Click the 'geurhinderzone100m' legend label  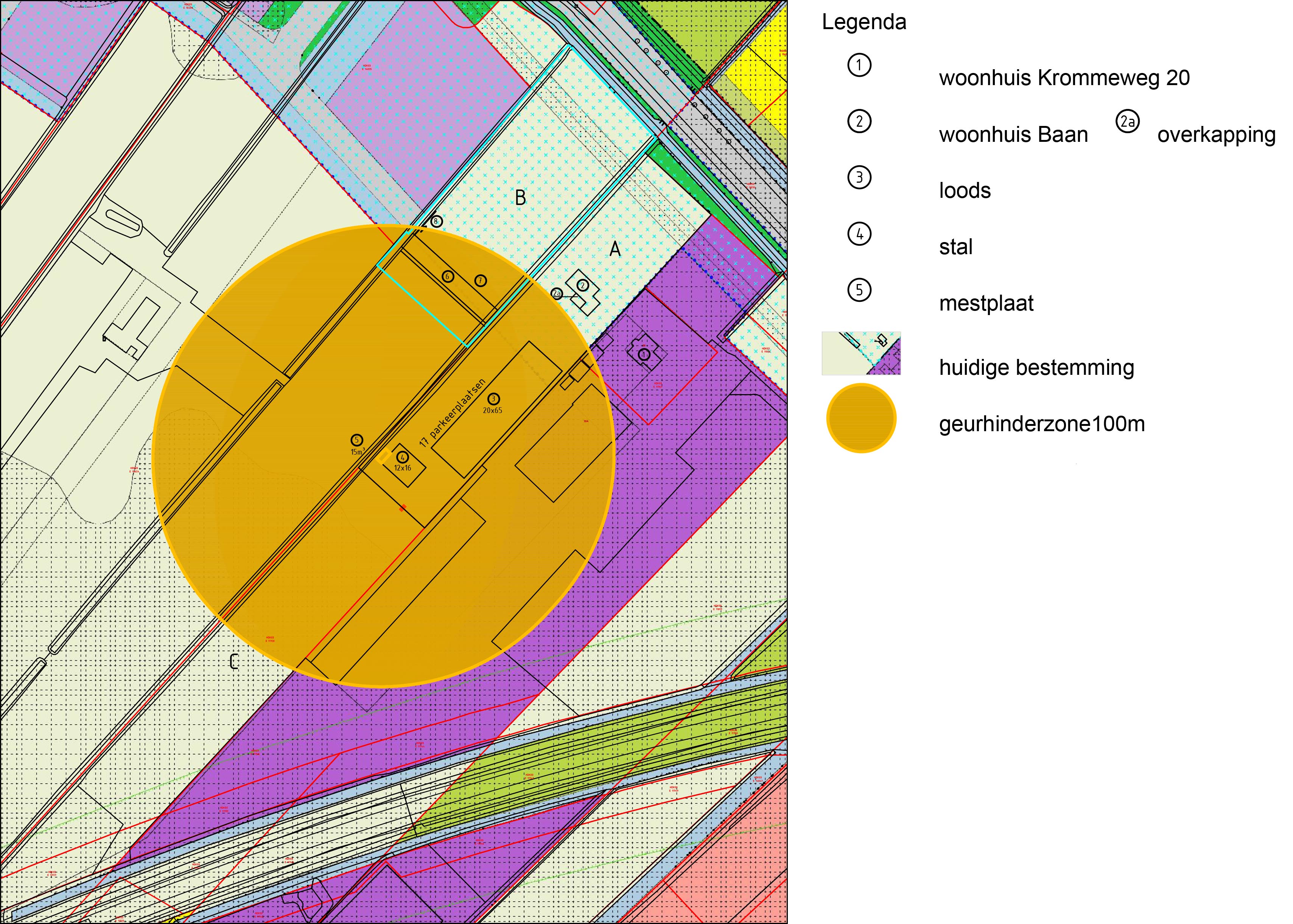coord(1041,424)
